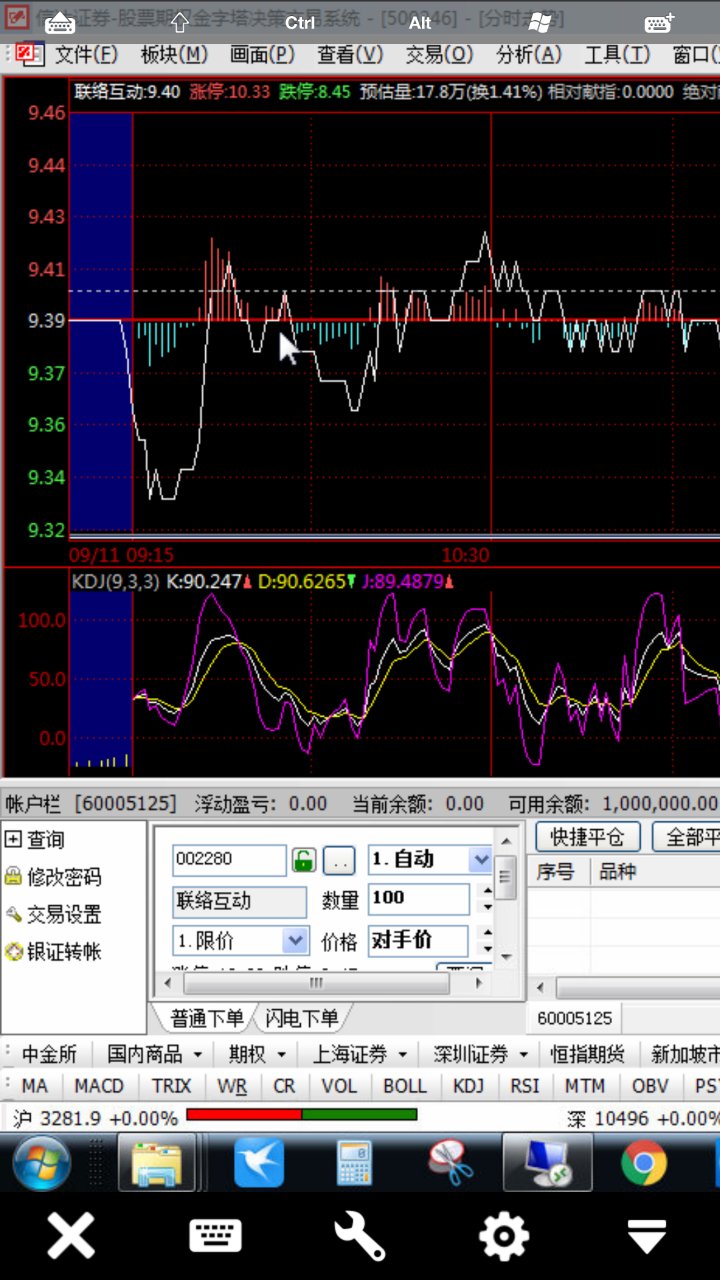Open the 工具(T) menu

617,54
